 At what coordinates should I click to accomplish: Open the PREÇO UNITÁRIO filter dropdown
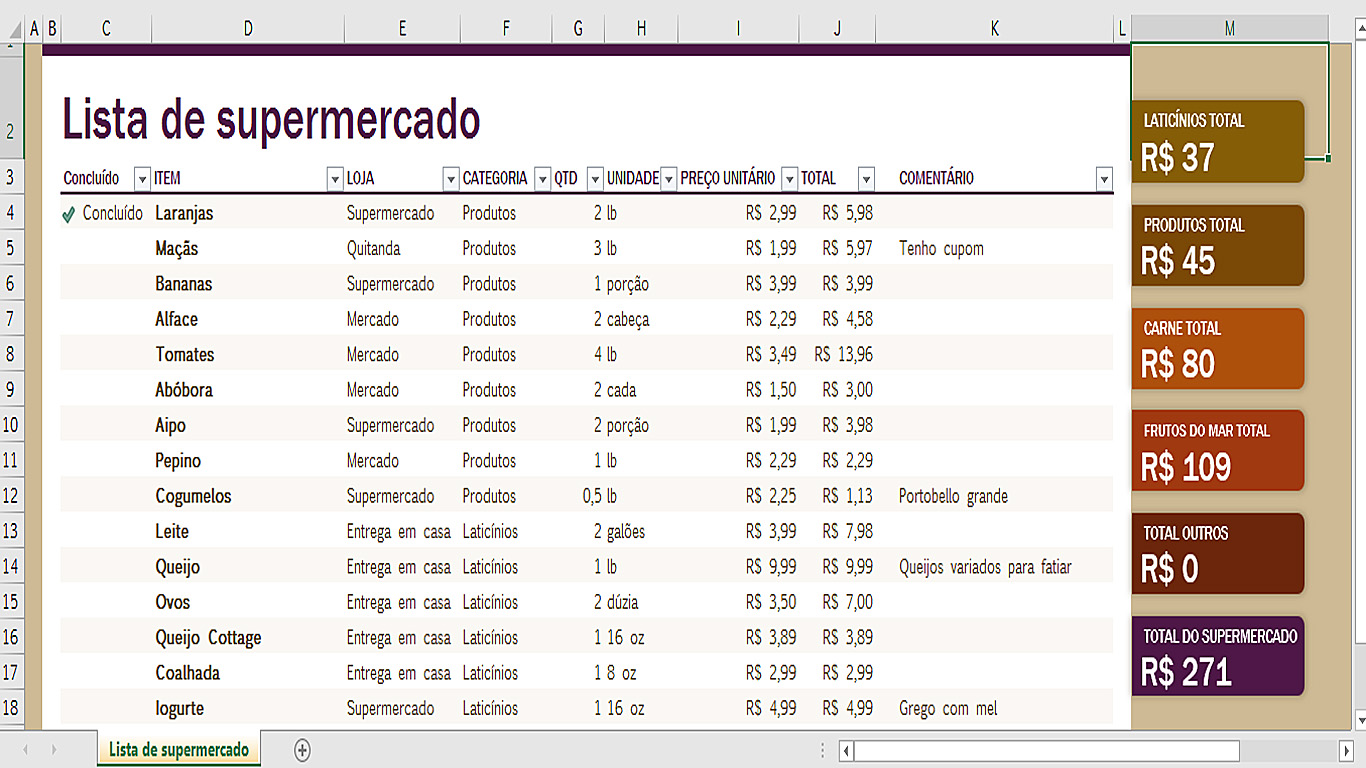790,179
